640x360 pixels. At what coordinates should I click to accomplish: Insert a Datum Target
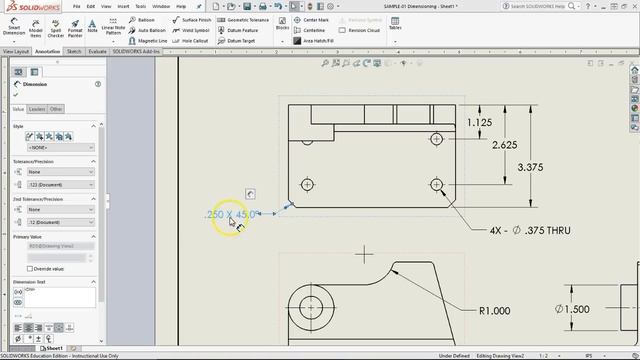tap(236, 41)
